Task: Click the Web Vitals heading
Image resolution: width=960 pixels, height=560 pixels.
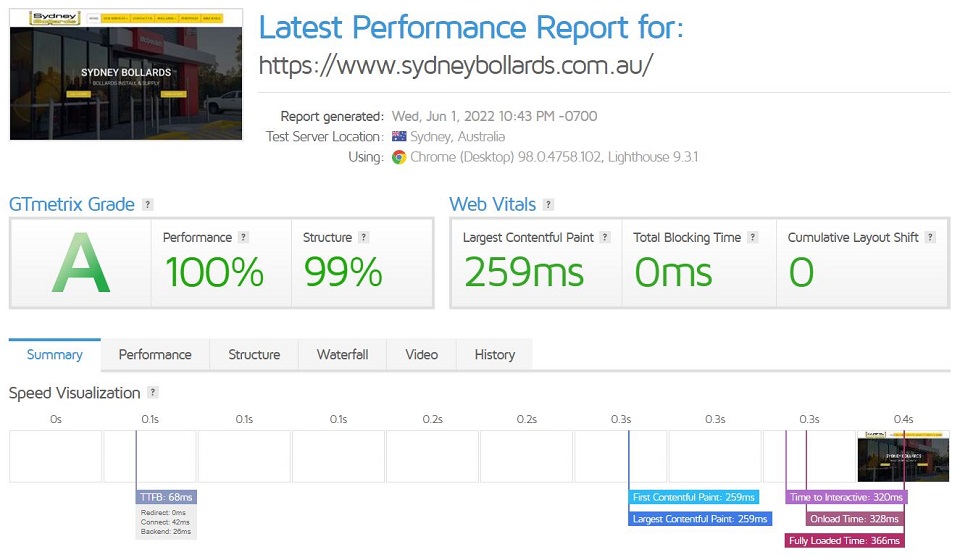Action: [x=493, y=204]
